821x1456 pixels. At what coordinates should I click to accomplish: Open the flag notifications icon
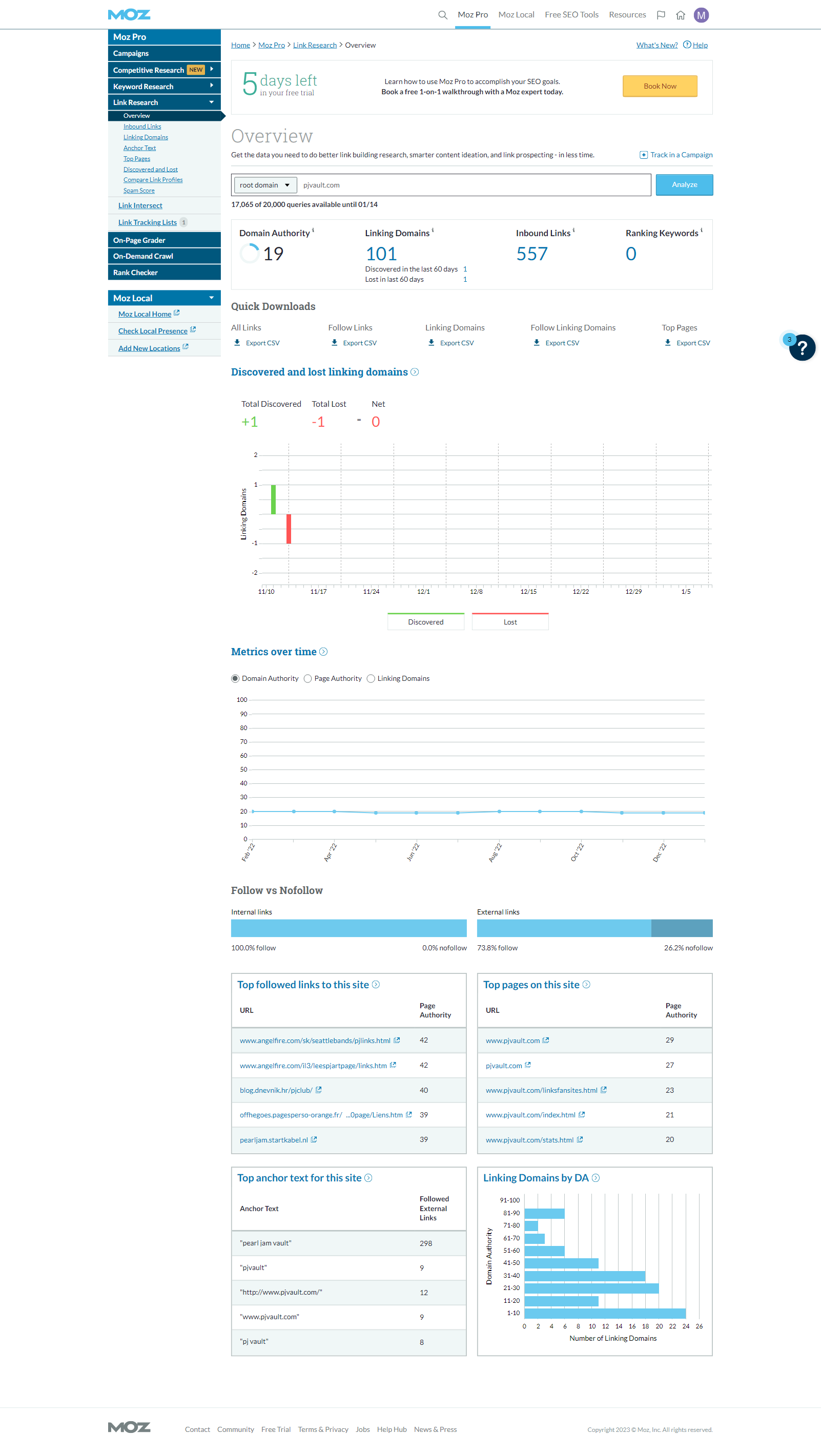661,15
